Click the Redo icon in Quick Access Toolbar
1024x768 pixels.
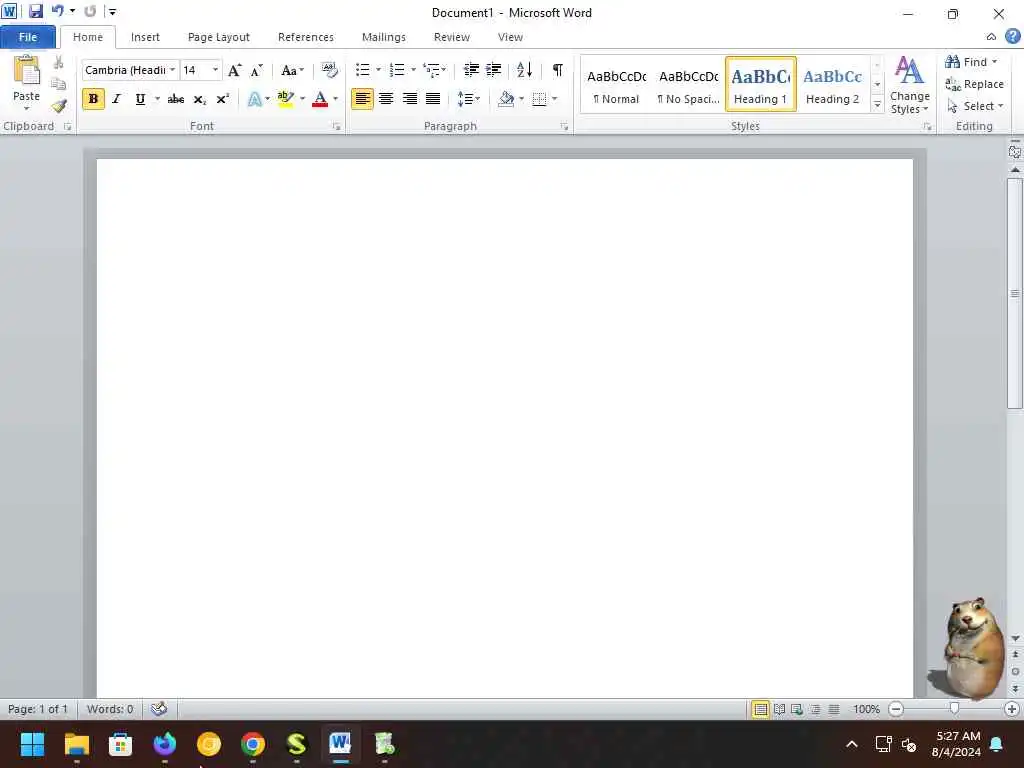[90, 11]
